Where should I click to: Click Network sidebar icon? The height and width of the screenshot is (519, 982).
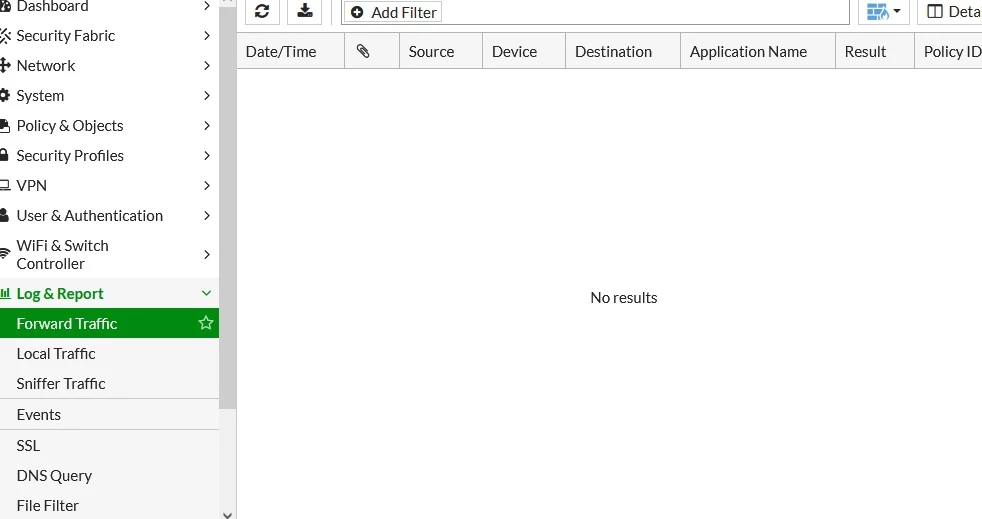click(5, 66)
